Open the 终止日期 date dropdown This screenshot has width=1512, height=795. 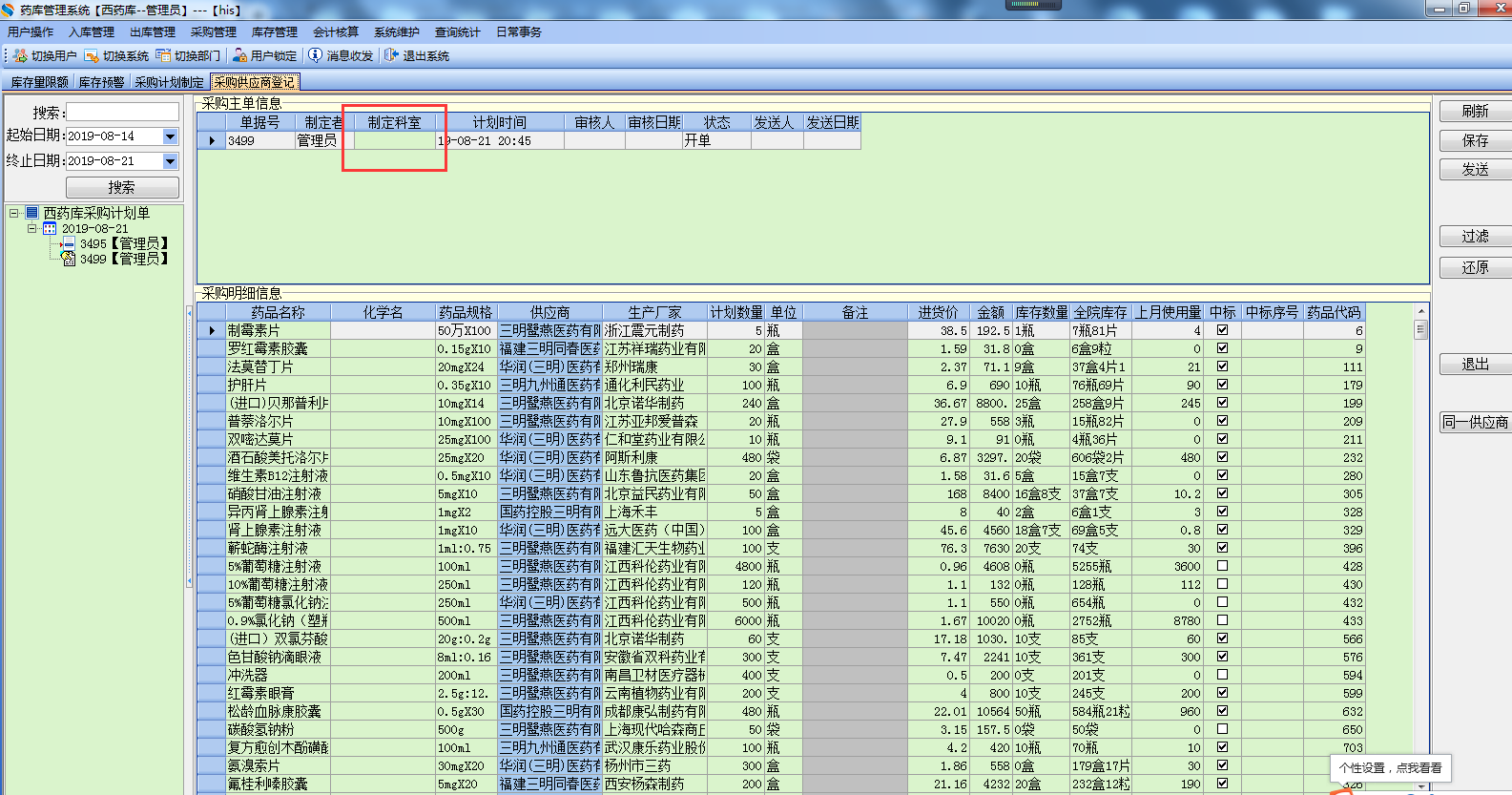pyautogui.click(x=171, y=161)
